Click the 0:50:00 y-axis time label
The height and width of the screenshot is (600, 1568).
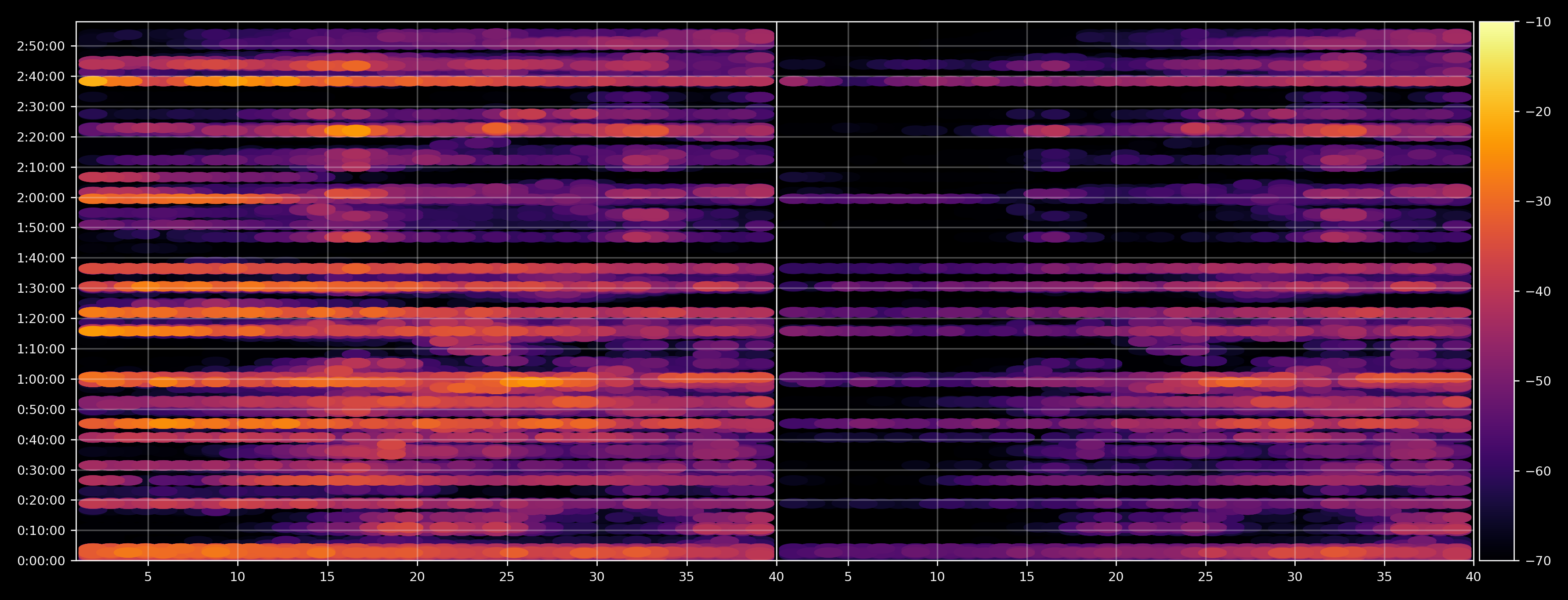tap(41, 409)
